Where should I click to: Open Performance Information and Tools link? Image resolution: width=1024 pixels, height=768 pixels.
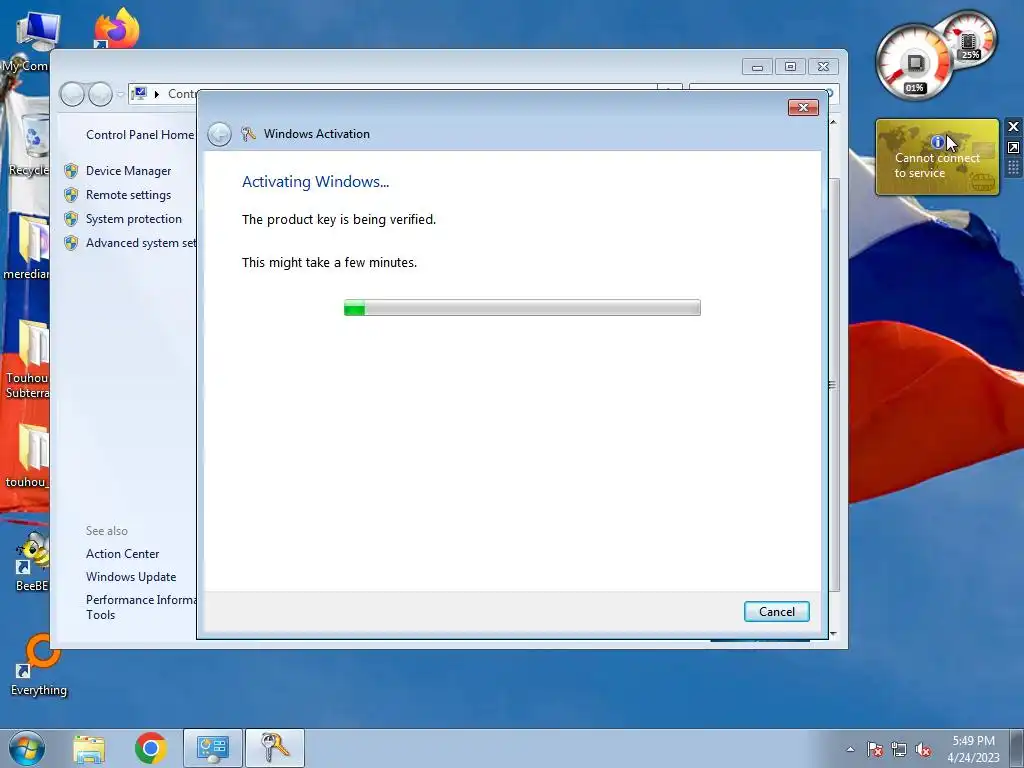pyautogui.click(x=141, y=607)
